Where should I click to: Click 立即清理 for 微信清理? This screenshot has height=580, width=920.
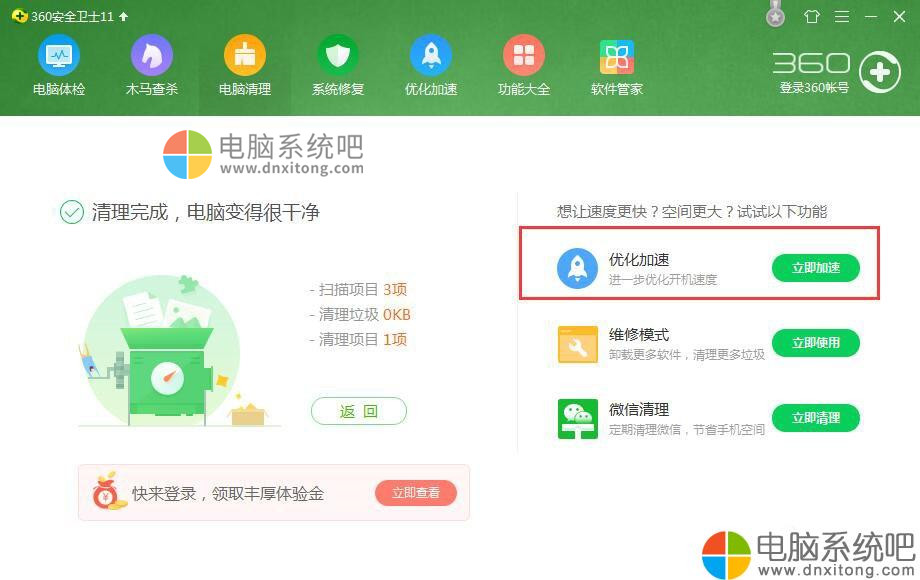coord(816,418)
